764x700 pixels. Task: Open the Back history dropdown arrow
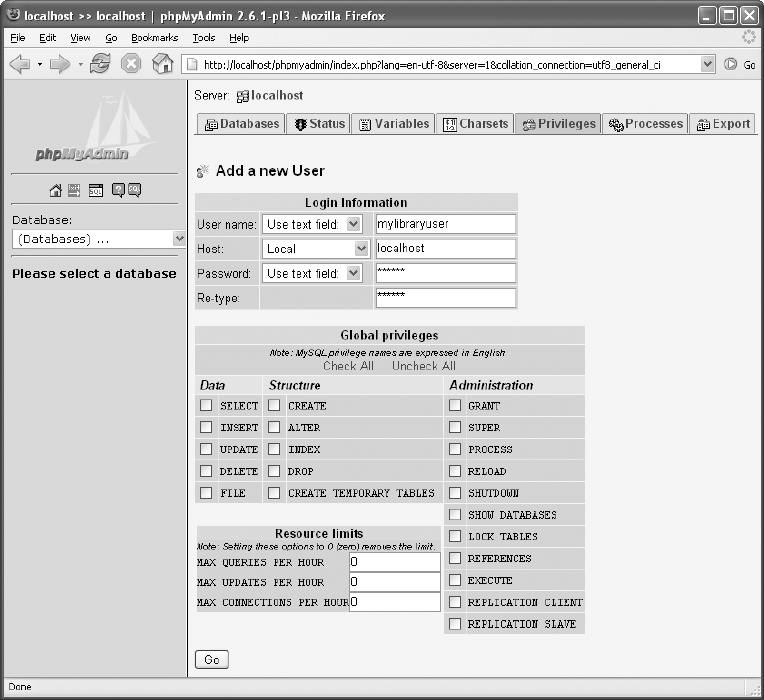click(x=40, y=64)
